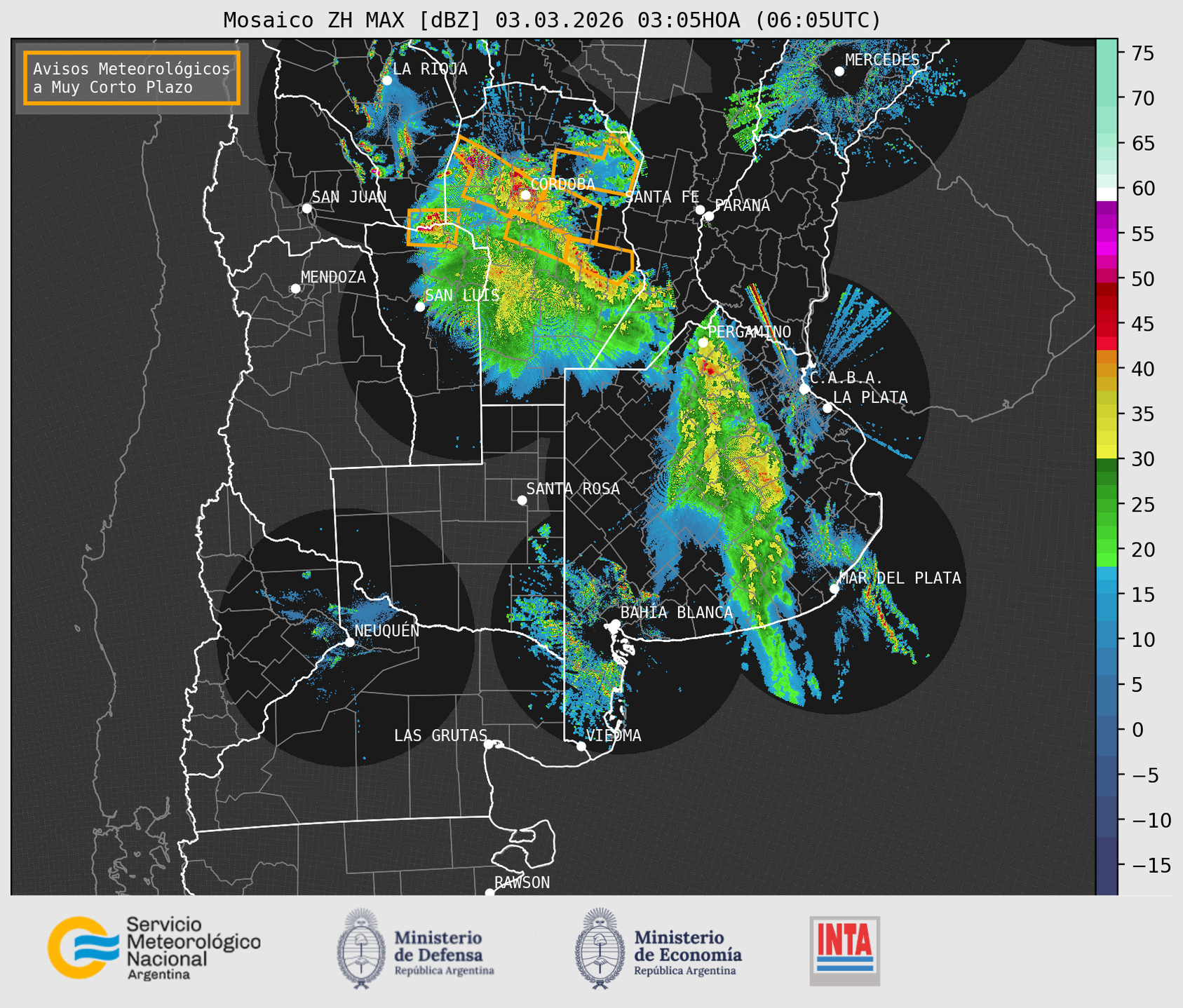The width and height of the screenshot is (1183, 1008).
Task: Click the "−15" colorbar tick label
Action: 1150,865
